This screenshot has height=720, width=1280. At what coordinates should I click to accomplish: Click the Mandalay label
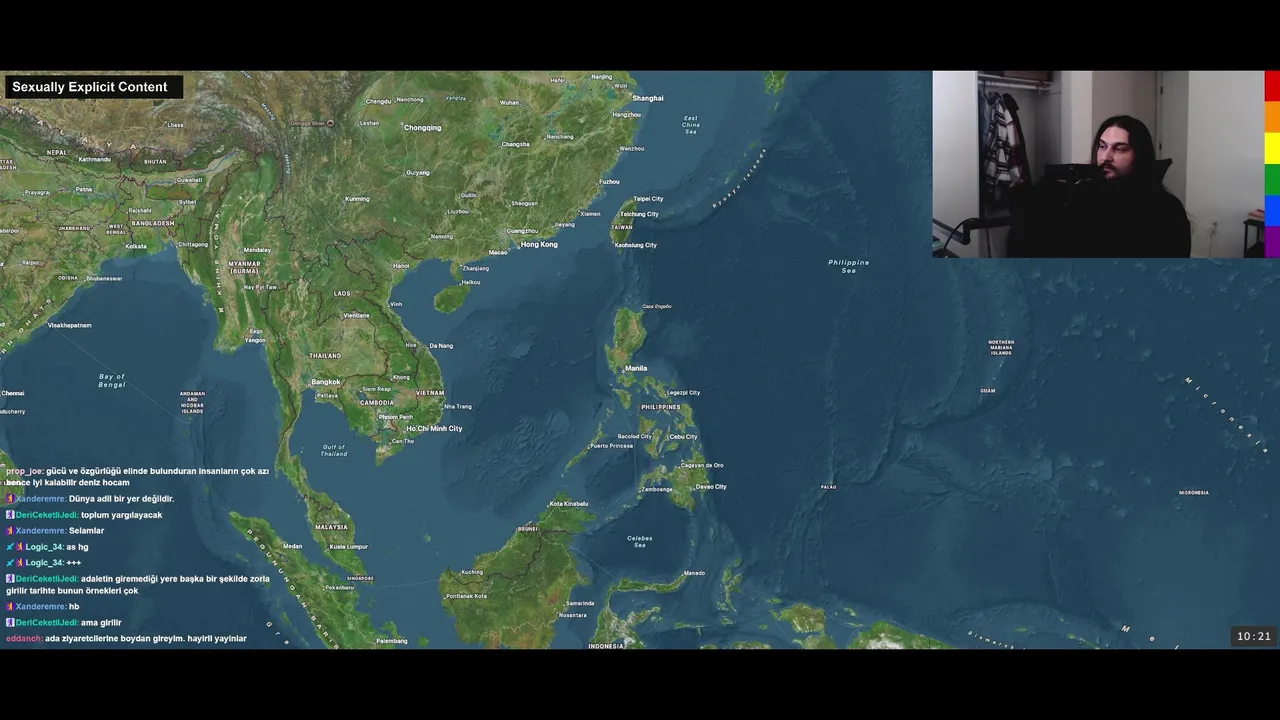[x=257, y=250]
